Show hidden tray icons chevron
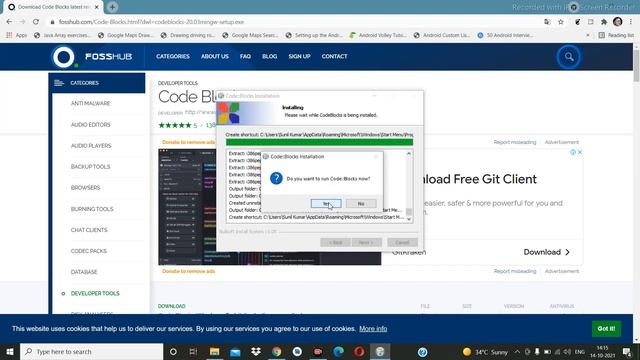The height and width of the screenshot is (360, 640). pyautogui.click(x=517, y=351)
